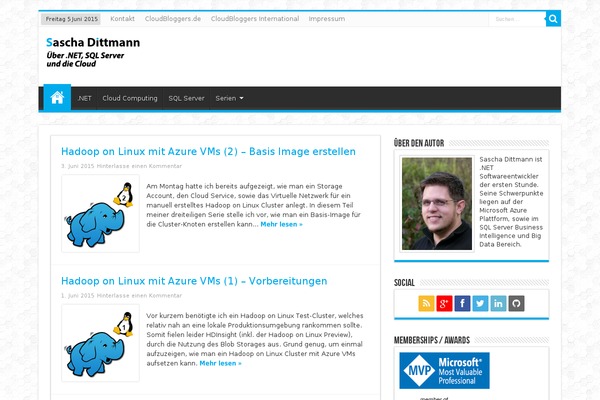Screen dimensions: 600x400
Task: Click 'Mehr lesen' under Vorbereitungen post
Action: [220, 363]
